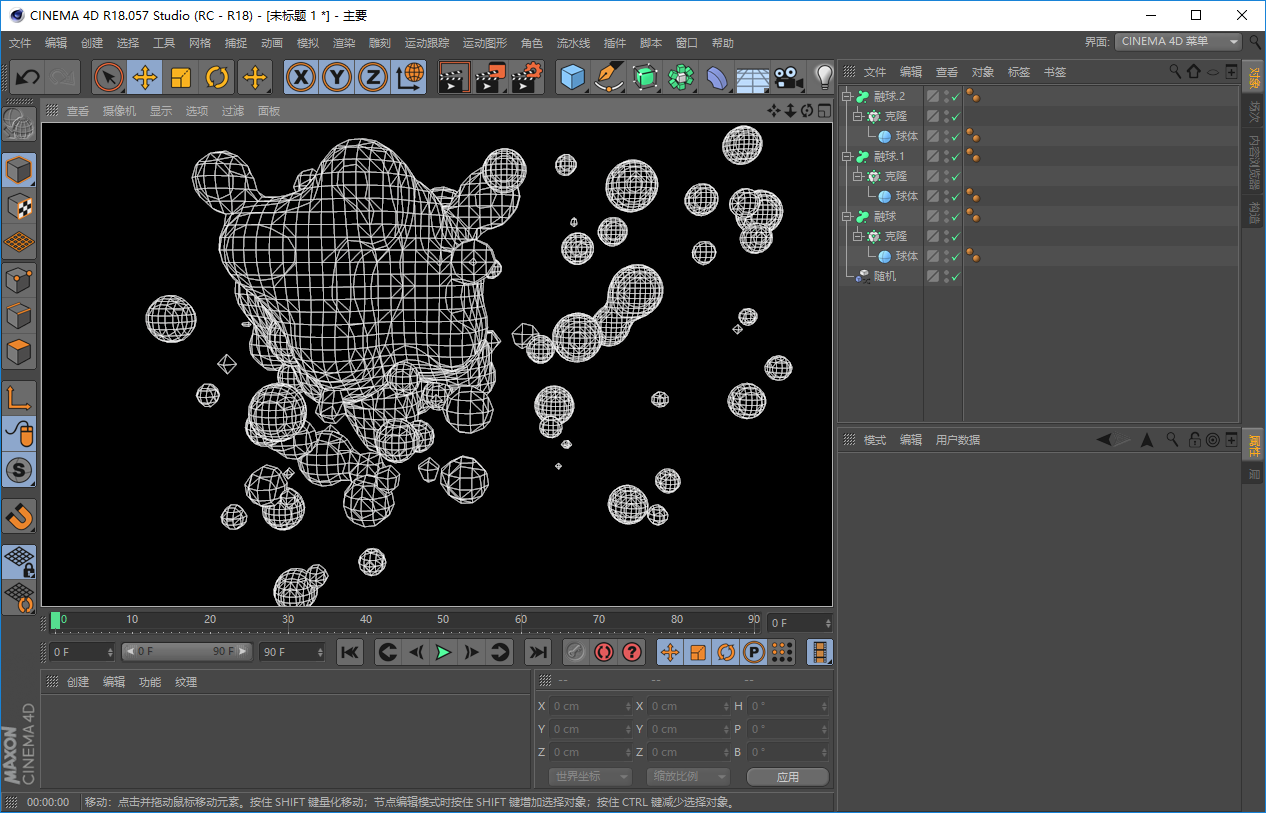Add a floor environment object icon
The height and width of the screenshot is (813, 1266).
753,77
